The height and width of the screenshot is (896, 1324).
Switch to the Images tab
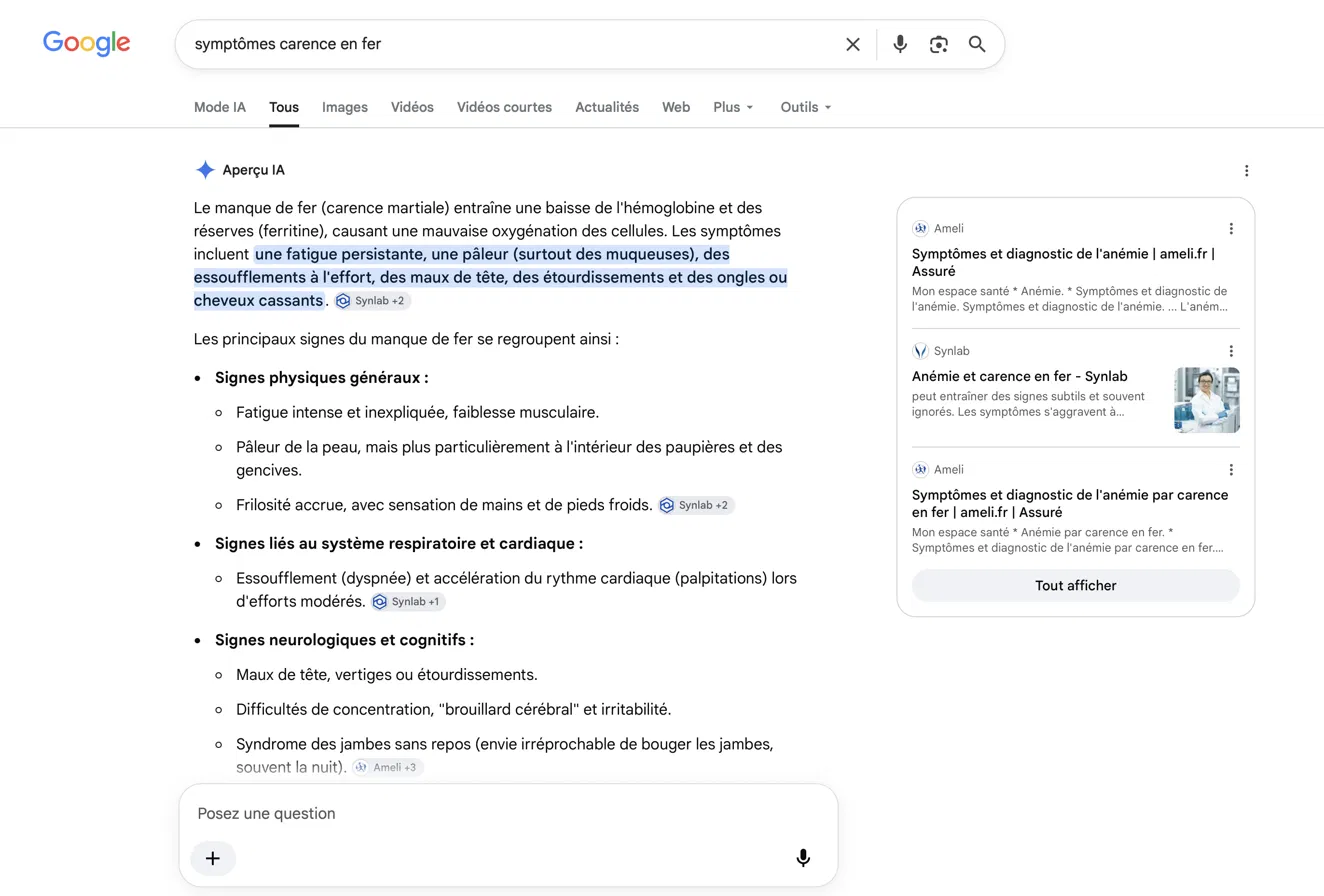pos(345,107)
